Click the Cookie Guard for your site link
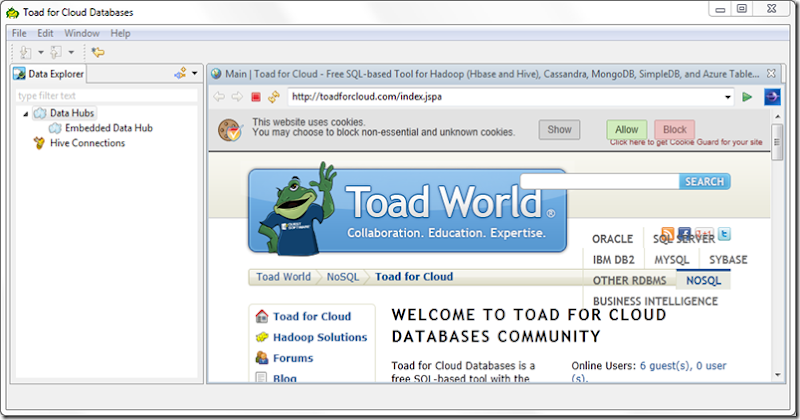Screen dimensions: 800x420 686,142
